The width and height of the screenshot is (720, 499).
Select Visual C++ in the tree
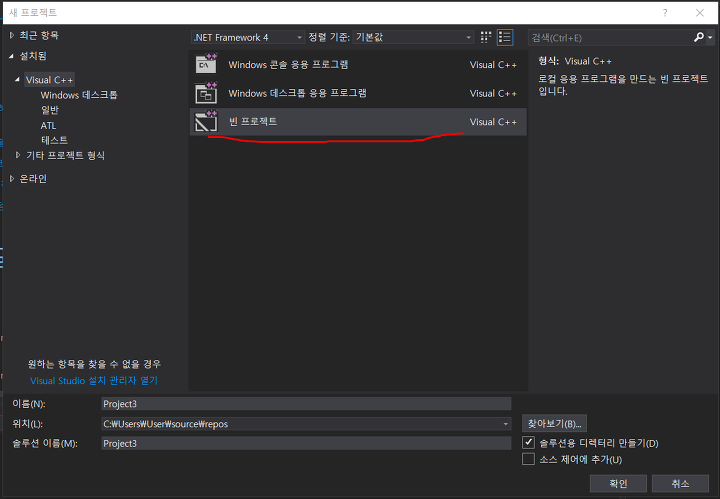click(x=49, y=80)
